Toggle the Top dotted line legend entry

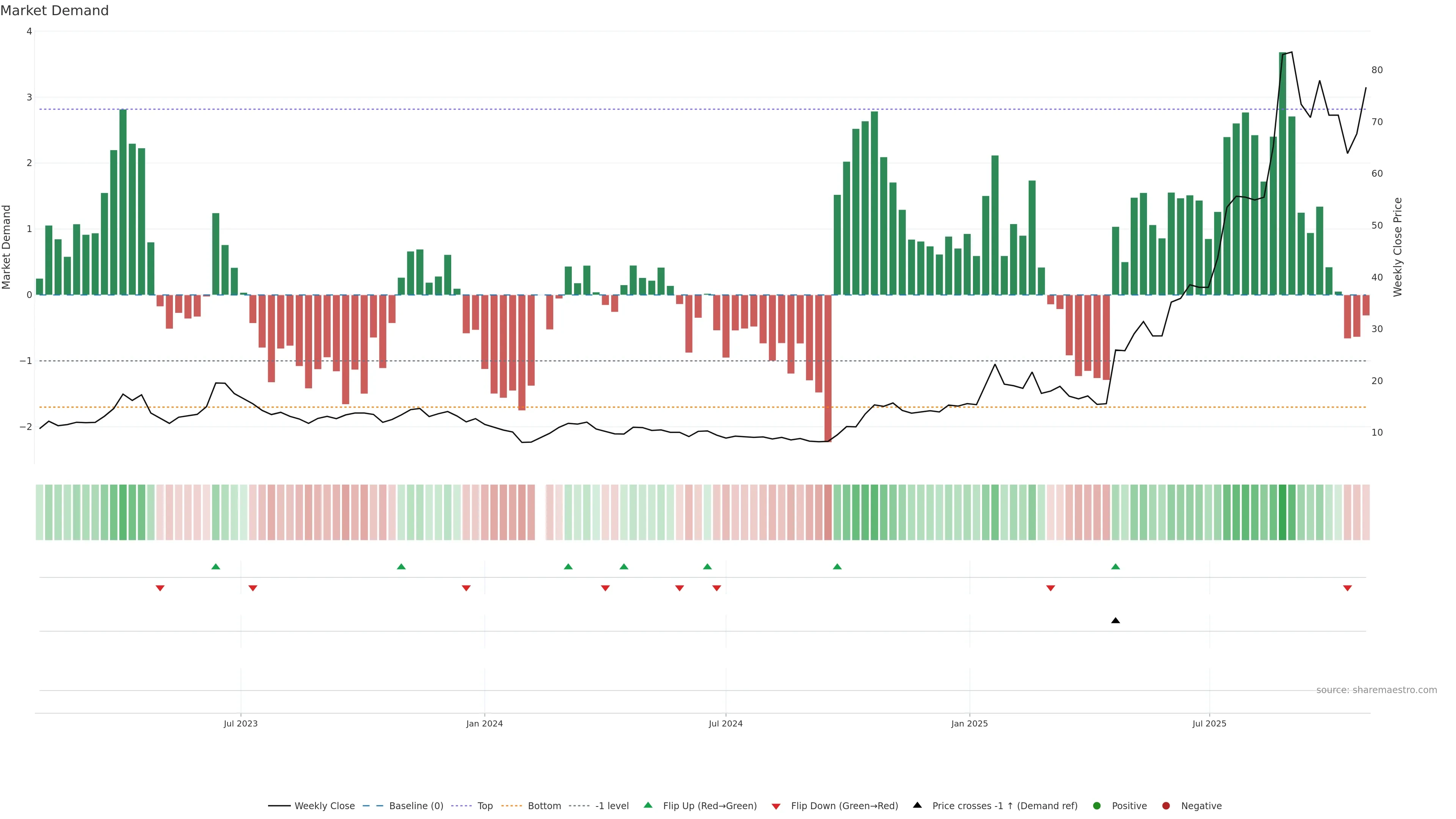click(485, 805)
